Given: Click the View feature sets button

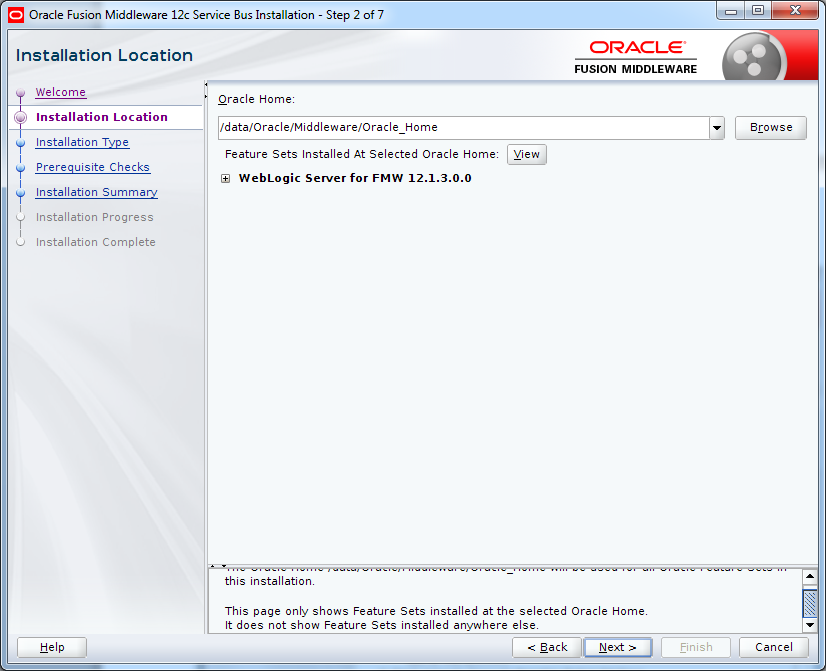Looking at the screenshot, I should coord(527,154).
